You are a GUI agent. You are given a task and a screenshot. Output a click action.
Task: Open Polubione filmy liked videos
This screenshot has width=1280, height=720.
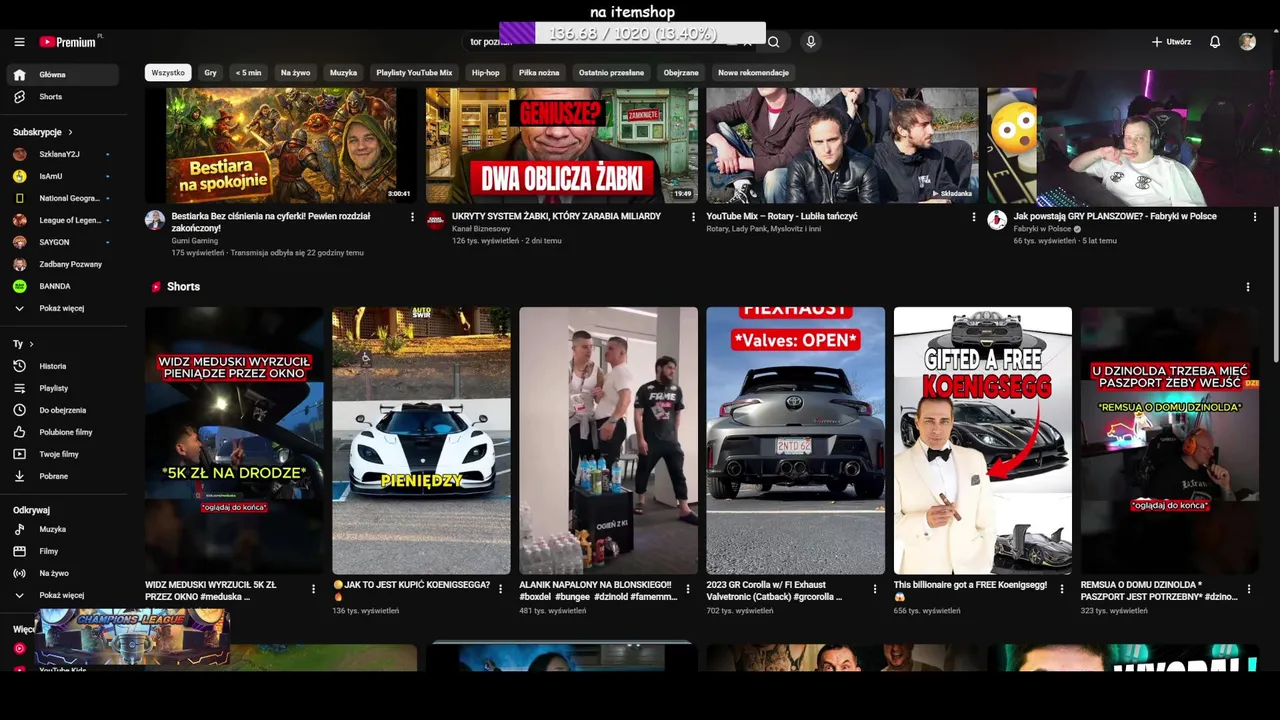tap(62, 432)
